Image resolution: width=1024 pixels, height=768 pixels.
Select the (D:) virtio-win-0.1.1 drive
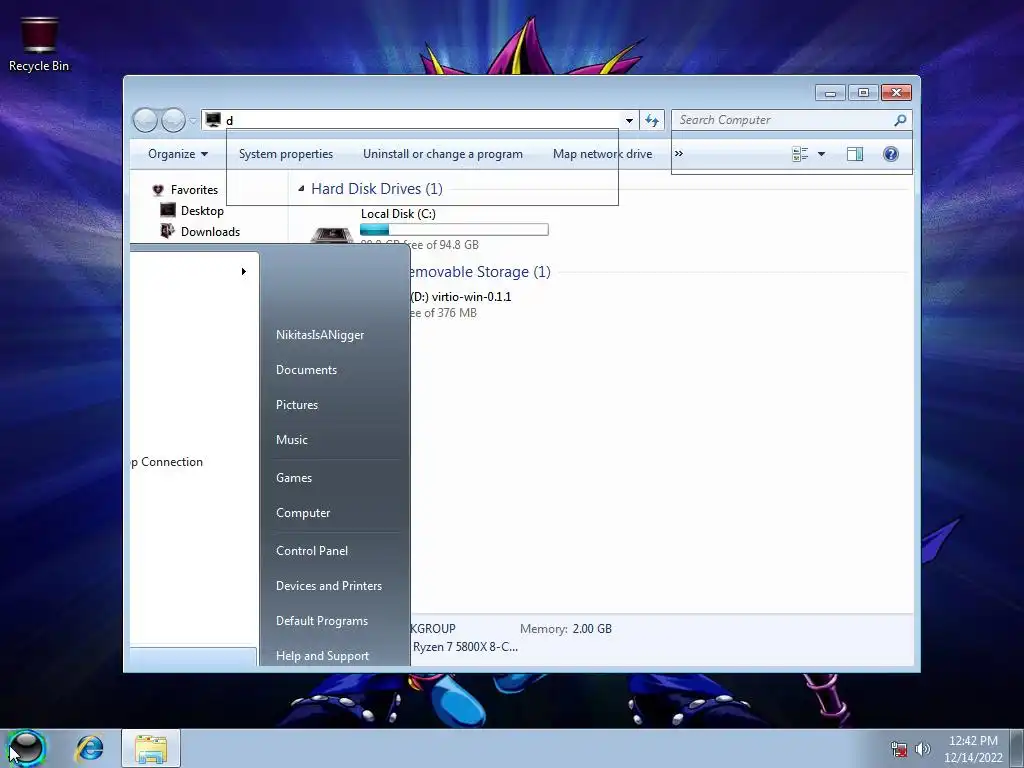click(x=460, y=296)
